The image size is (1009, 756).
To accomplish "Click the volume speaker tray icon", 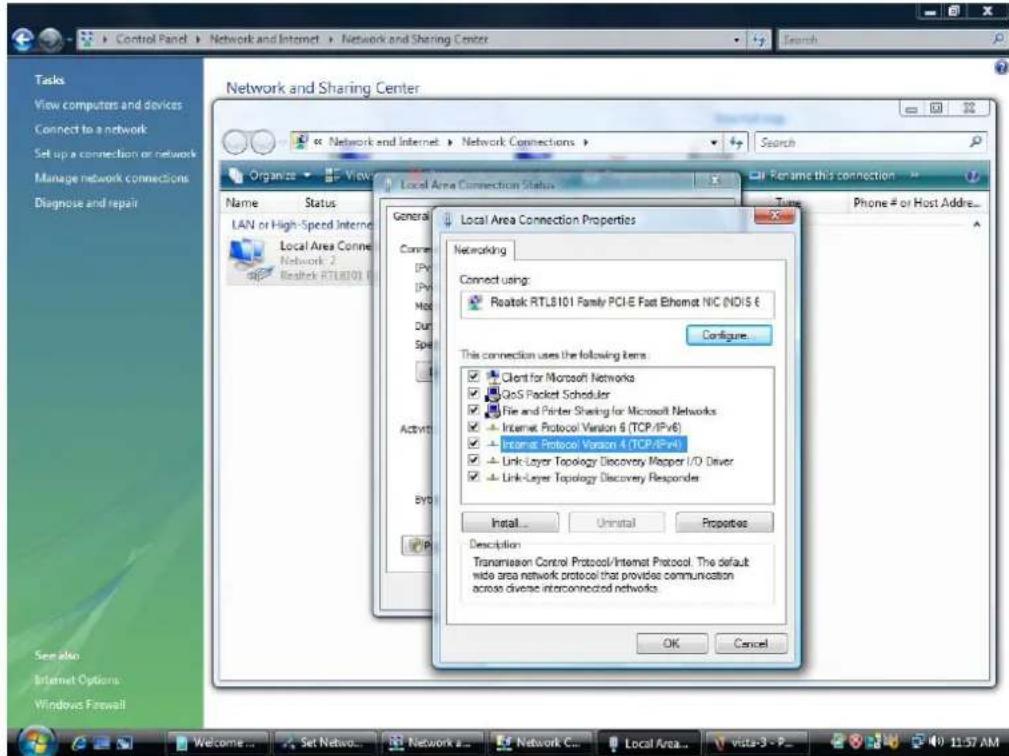I will [938, 742].
